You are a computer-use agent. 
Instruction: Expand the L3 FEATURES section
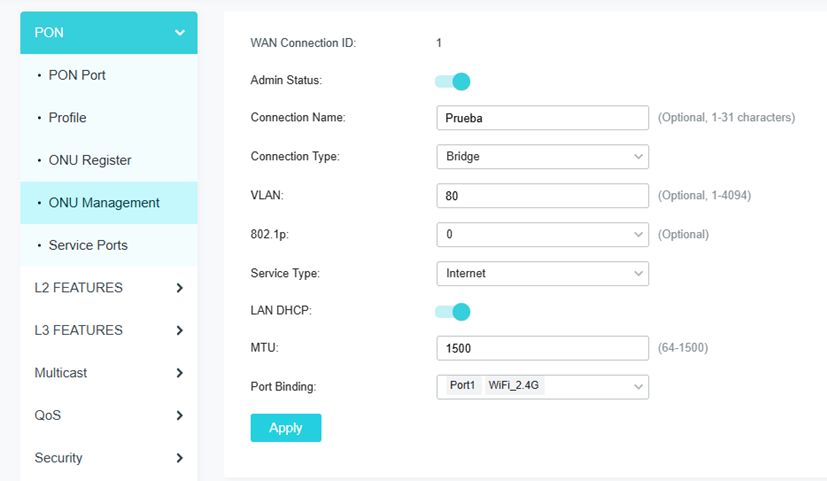pyautogui.click(x=109, y=330)
